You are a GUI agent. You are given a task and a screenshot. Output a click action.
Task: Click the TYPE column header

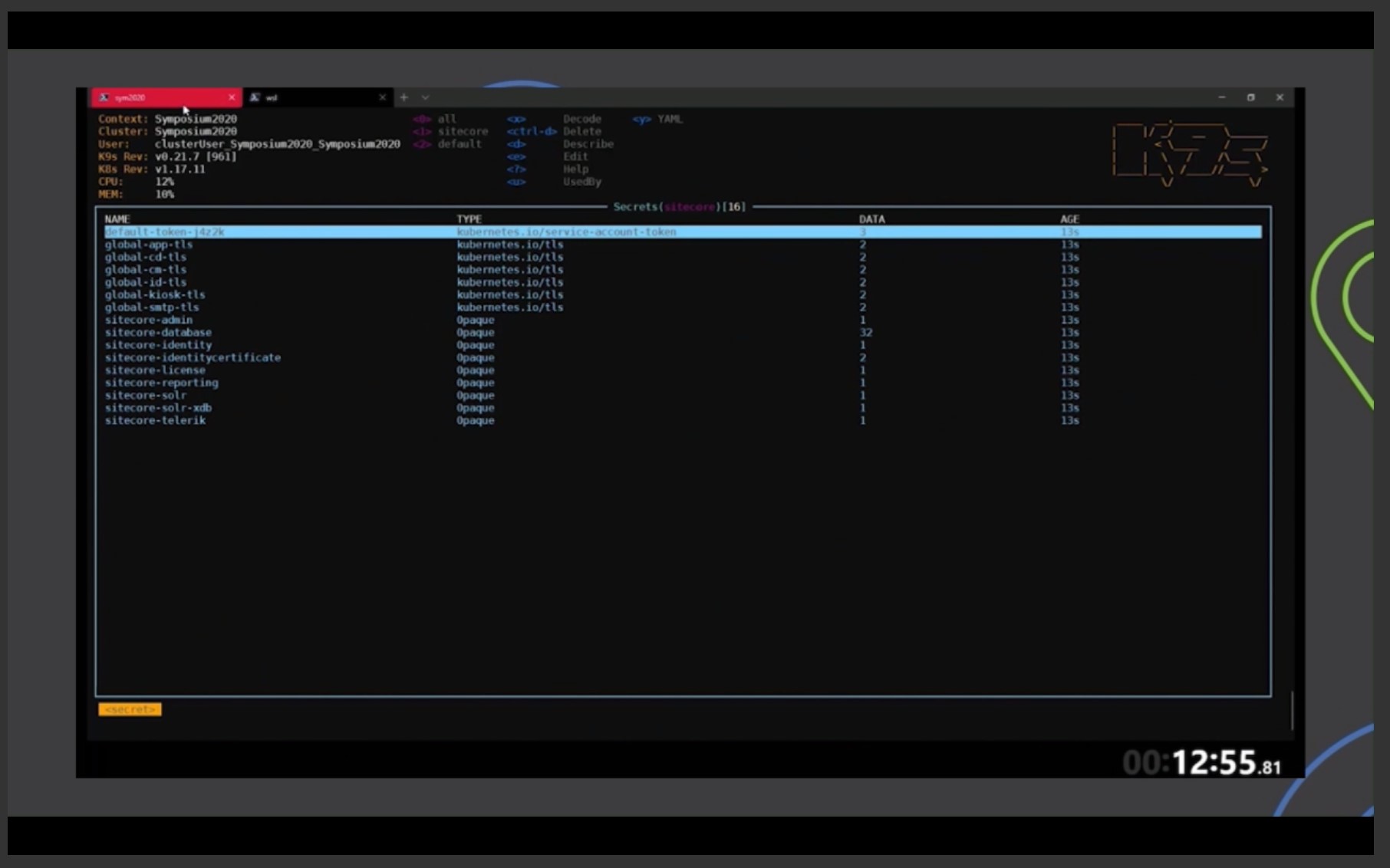click(469, 219)
